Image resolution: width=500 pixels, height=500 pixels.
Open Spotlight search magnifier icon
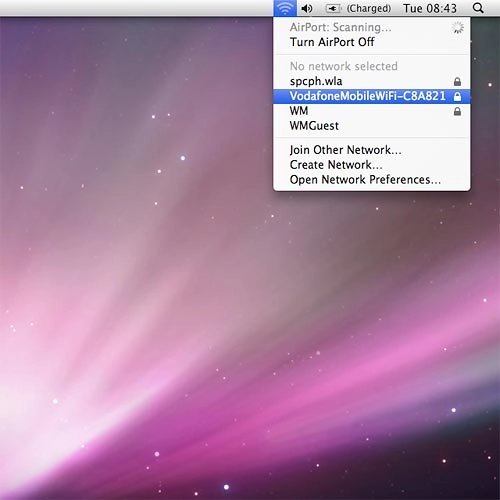tap(478, 8)
